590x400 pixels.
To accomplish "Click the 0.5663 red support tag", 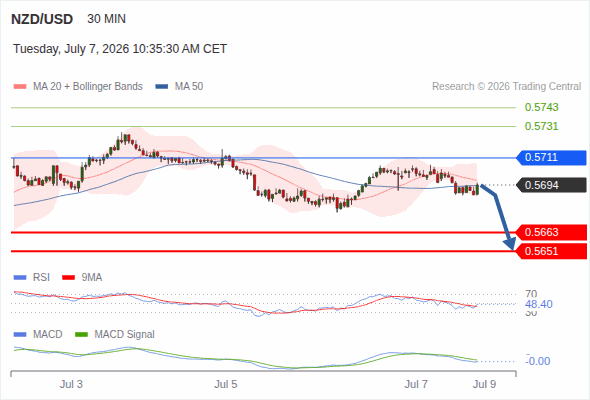I will 551,233.
